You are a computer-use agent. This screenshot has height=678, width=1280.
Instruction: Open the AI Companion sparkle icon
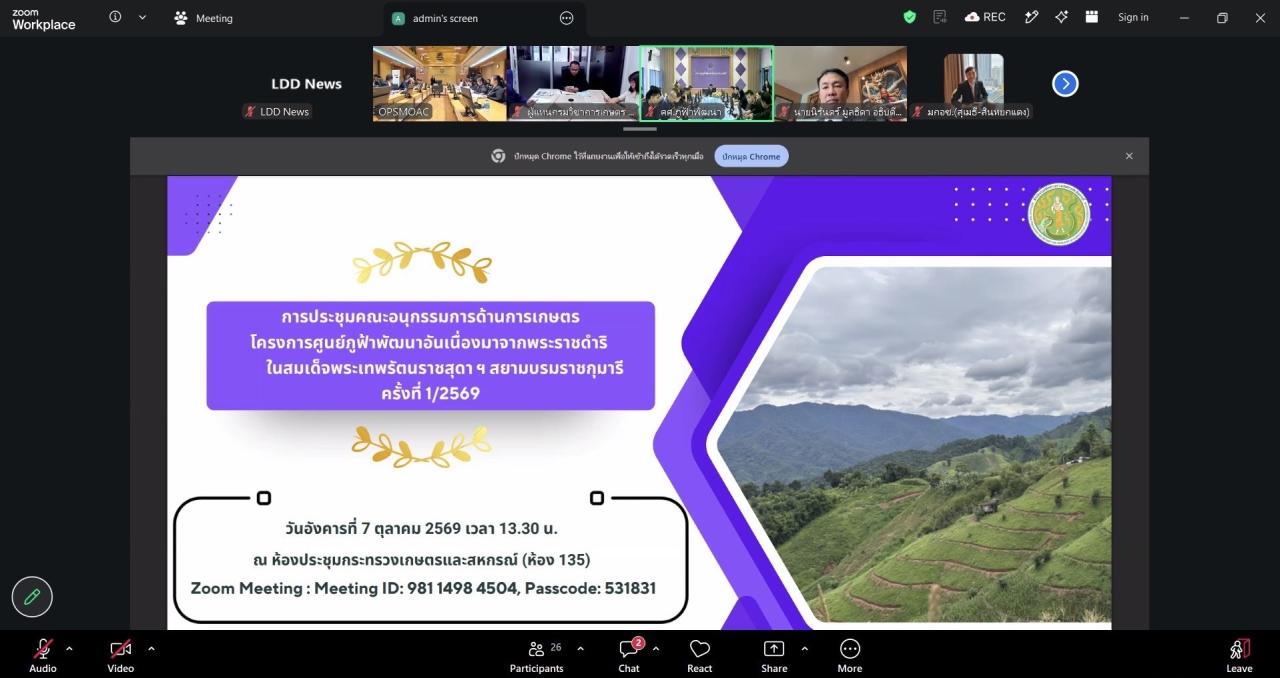[x=1062, y=17]
